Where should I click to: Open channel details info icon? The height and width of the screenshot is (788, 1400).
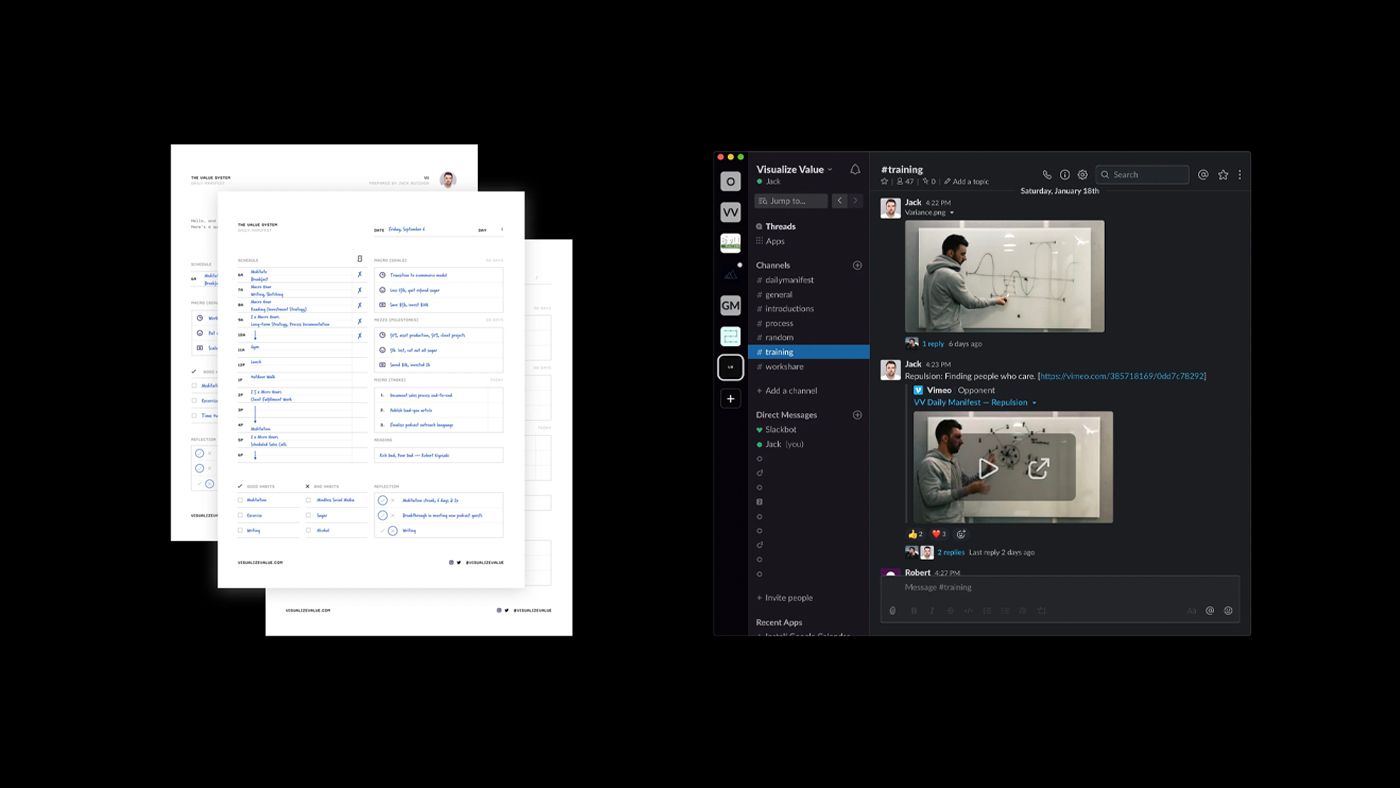click(x=1065, y=175)
